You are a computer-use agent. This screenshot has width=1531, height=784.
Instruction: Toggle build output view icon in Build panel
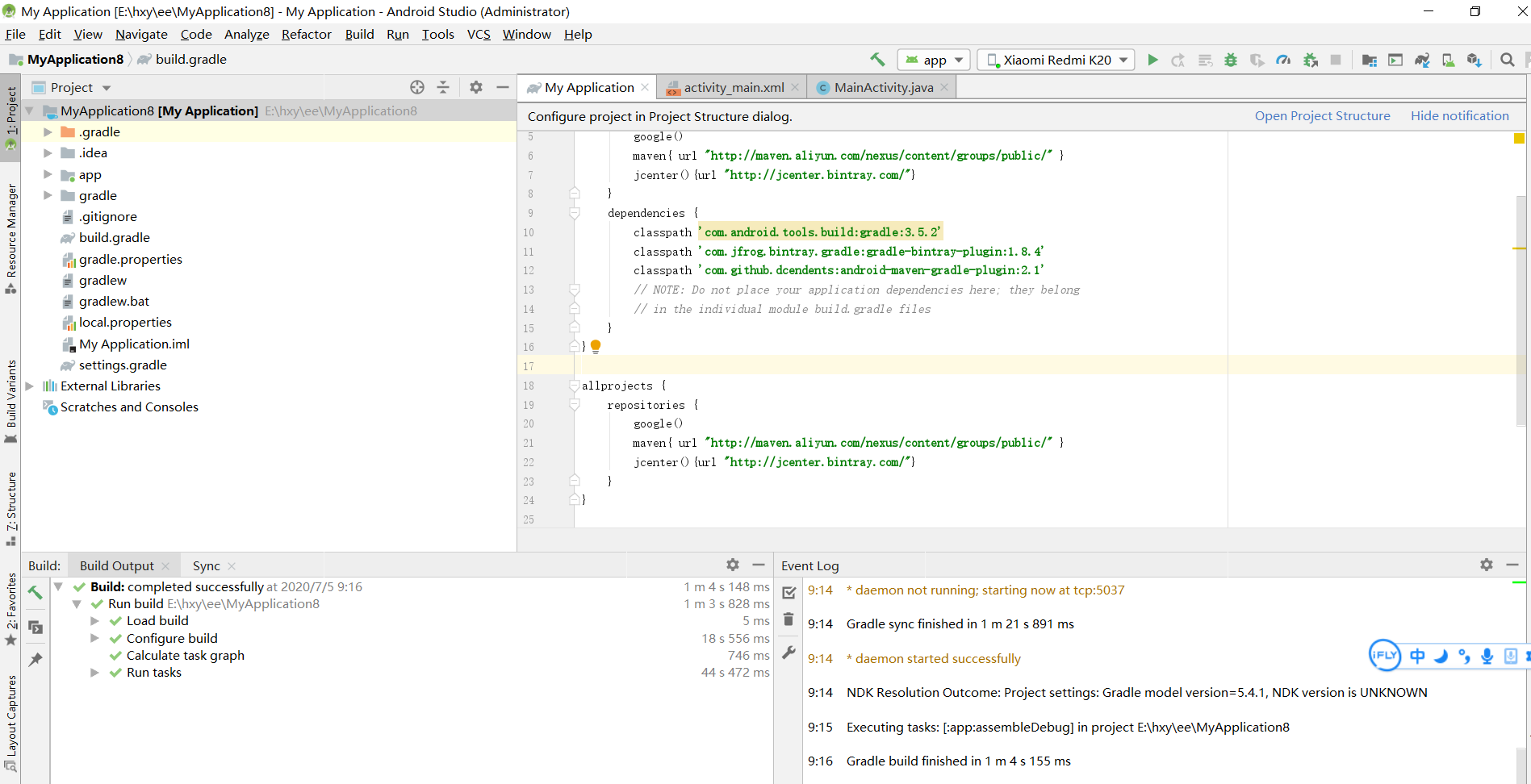(x=36, y=627)
